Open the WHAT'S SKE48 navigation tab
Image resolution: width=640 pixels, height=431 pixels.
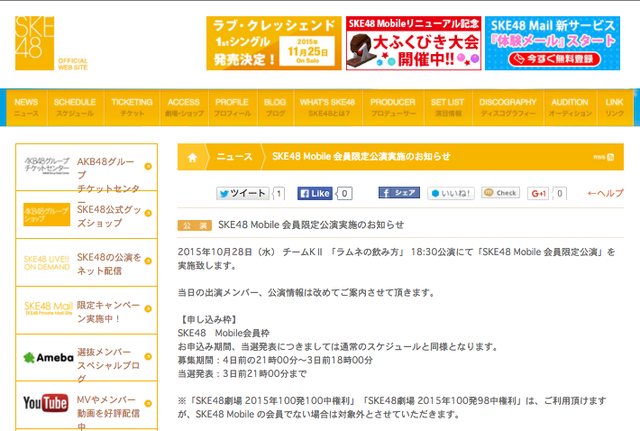[328, 107]
